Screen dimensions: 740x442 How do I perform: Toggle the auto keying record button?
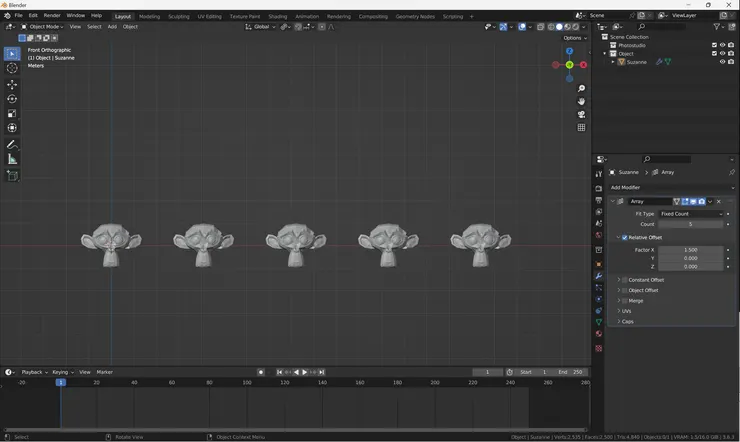[261, 372]
